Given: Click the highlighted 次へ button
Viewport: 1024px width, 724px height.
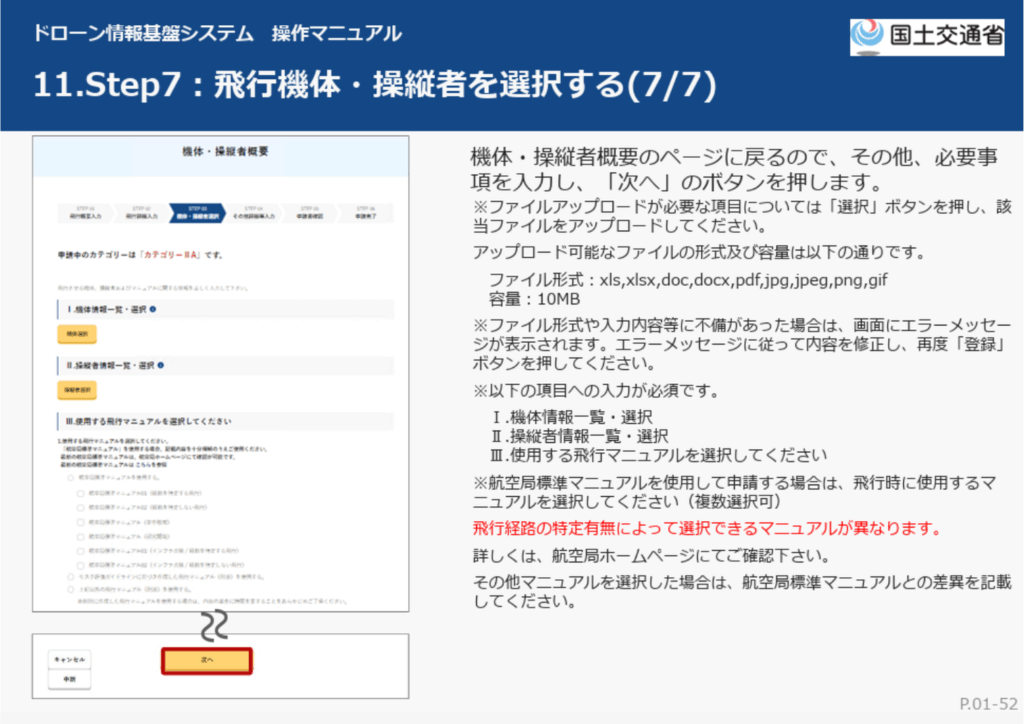Looking at the screenshot, I should (x=206, y=661).
